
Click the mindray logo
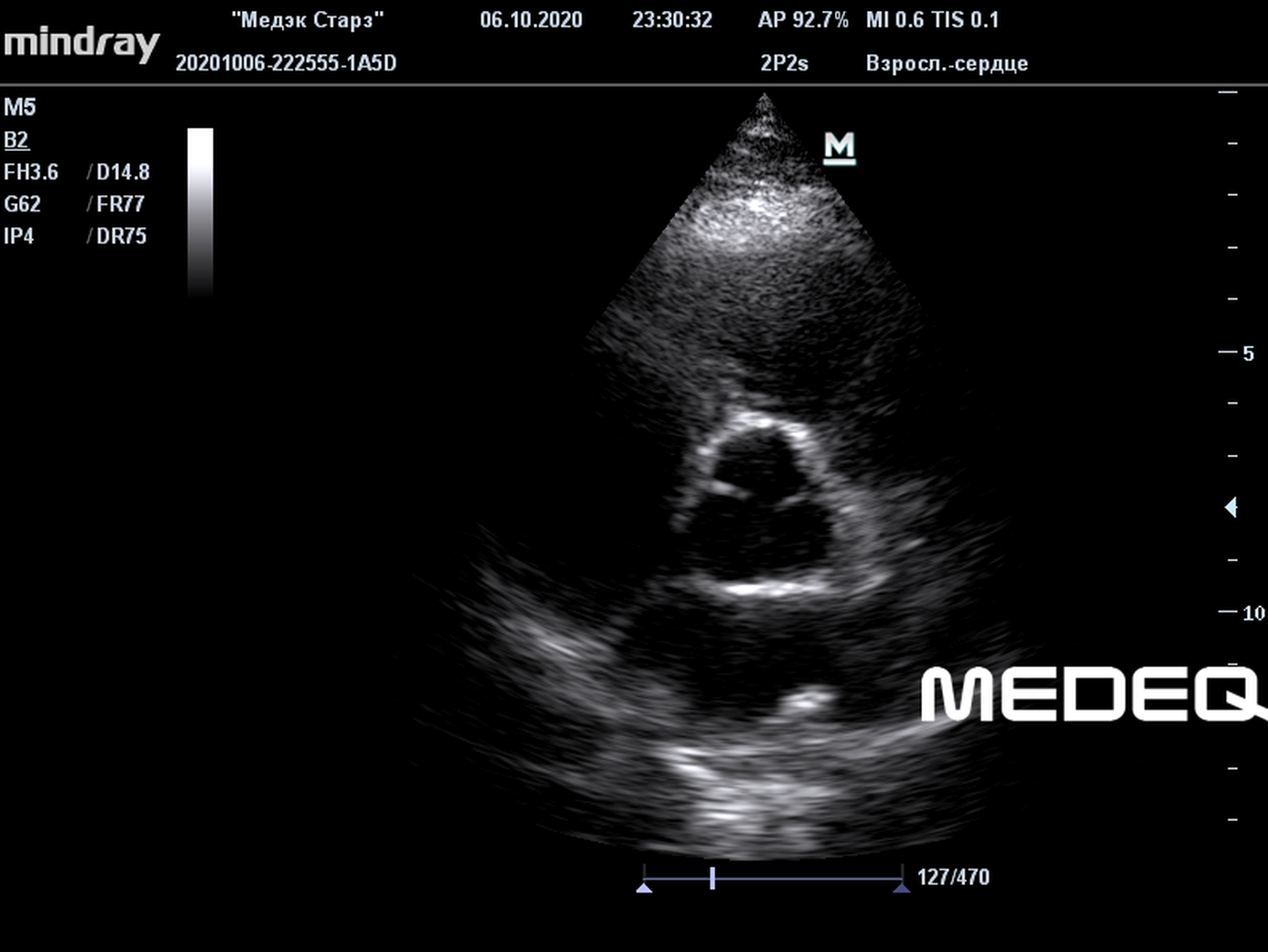81,43
